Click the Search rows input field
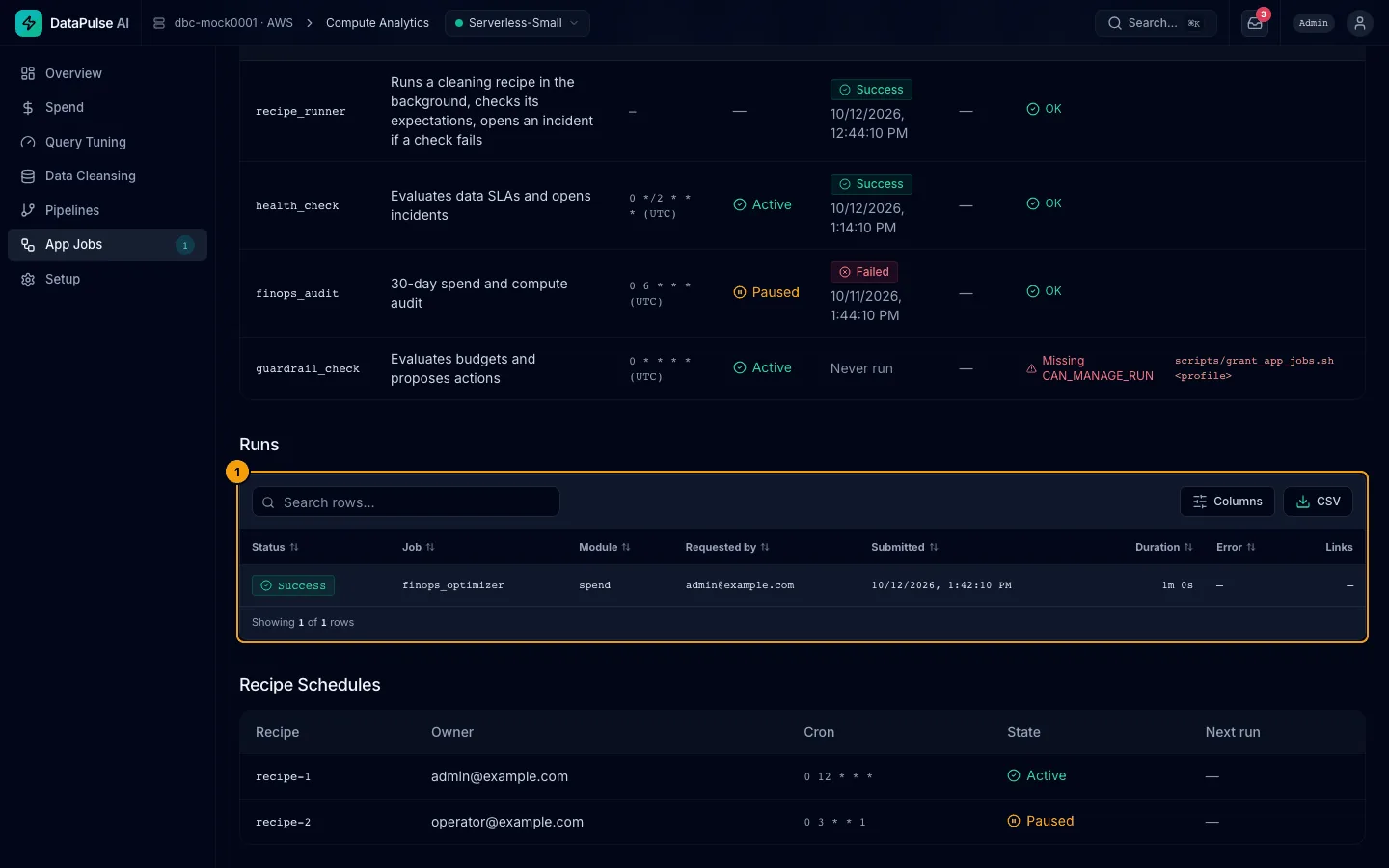 (406, 502)
